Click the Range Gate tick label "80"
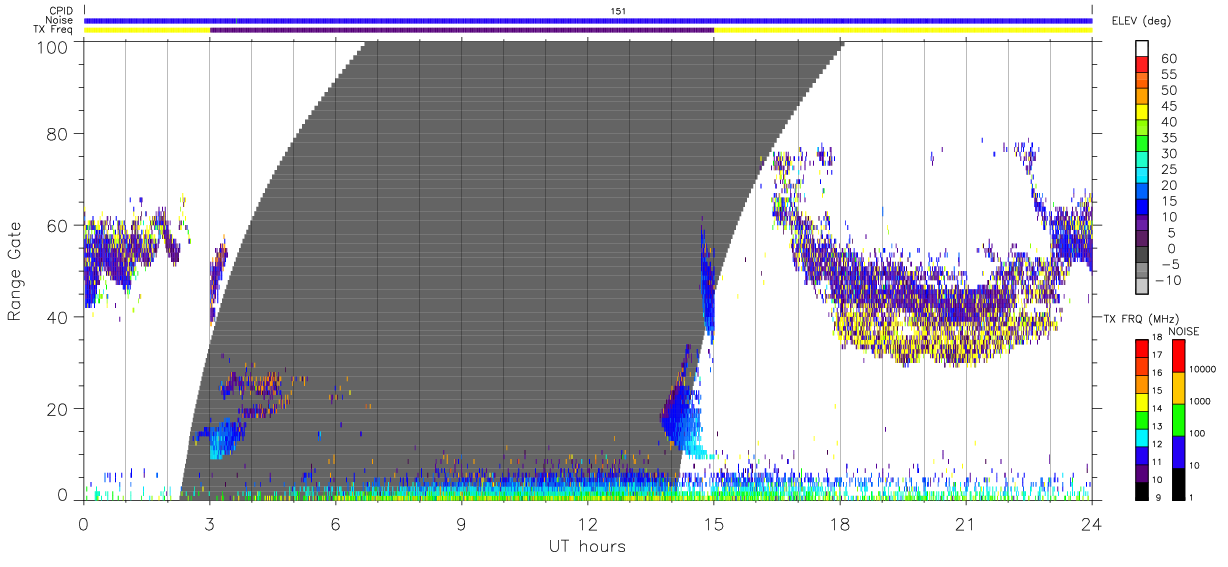1228x567 pixels. pyautogui.click(x=59, y=133)
